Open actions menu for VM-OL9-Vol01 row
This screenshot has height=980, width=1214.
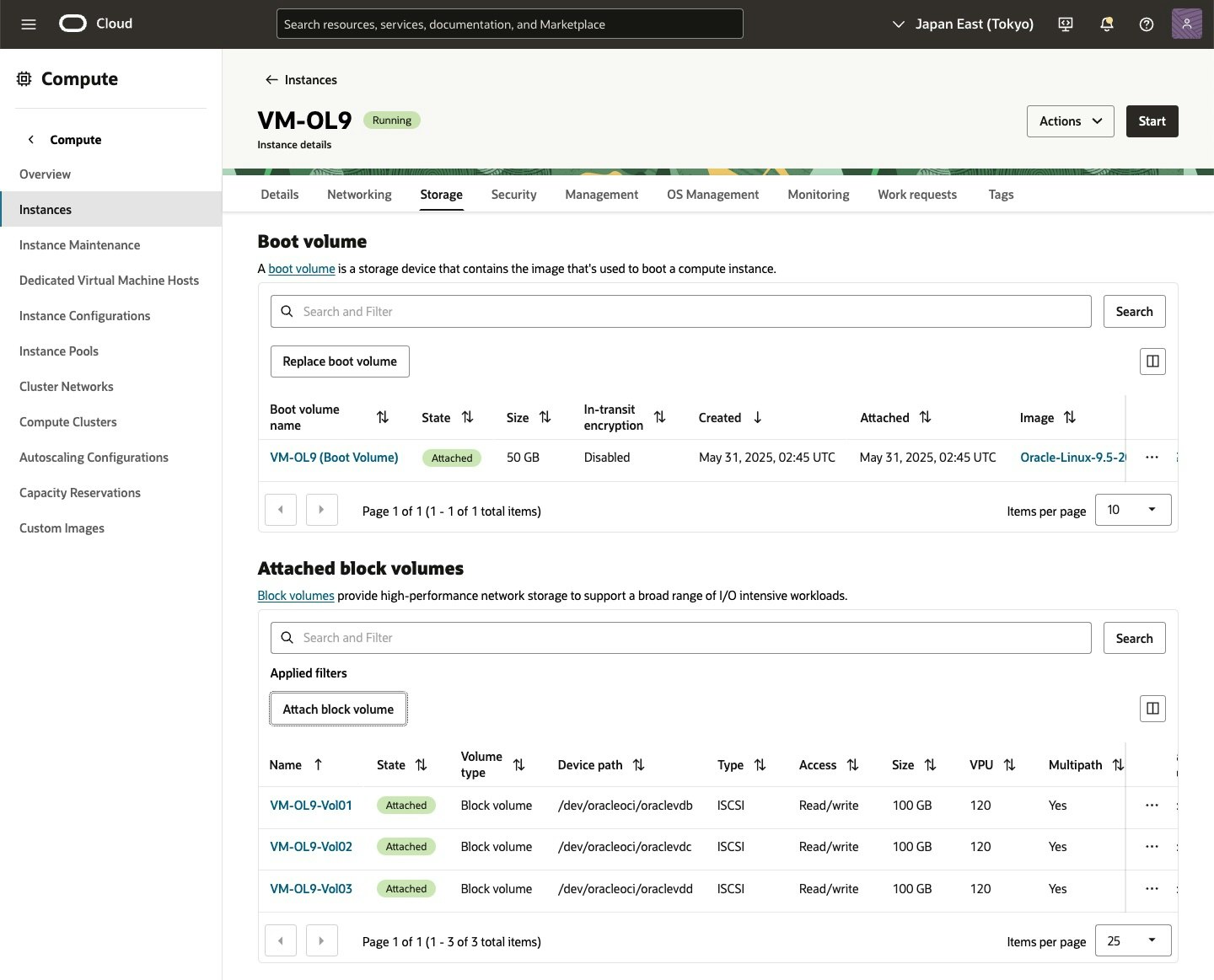click(1152, 806)
